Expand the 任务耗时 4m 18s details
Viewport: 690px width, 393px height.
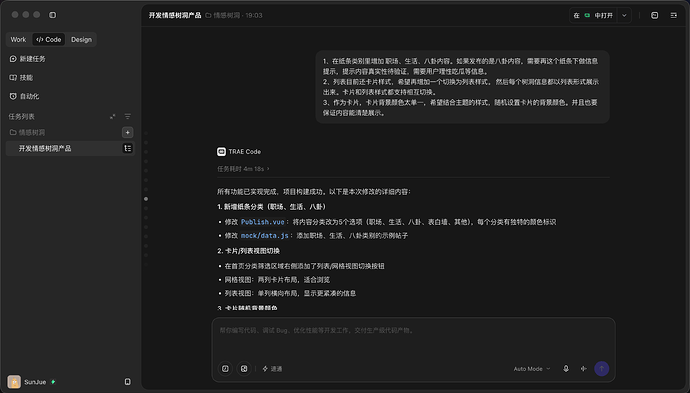pos(243,169)
